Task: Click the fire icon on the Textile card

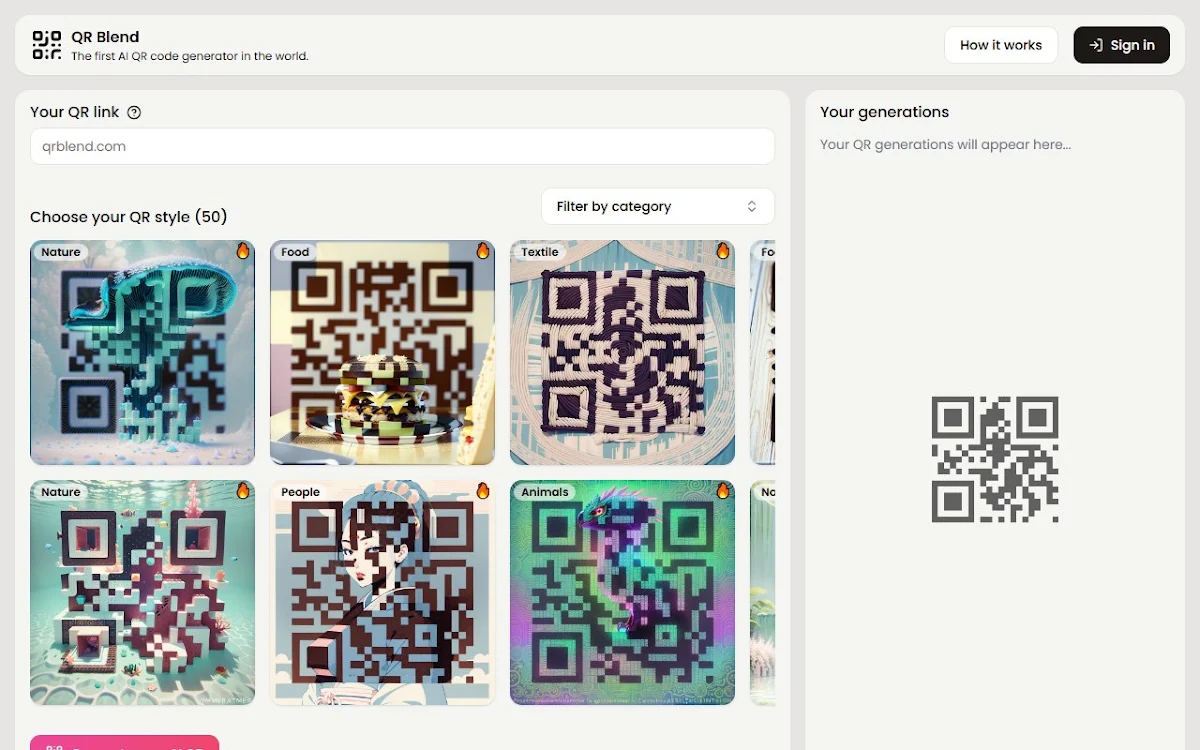Action: coord(723,251)
